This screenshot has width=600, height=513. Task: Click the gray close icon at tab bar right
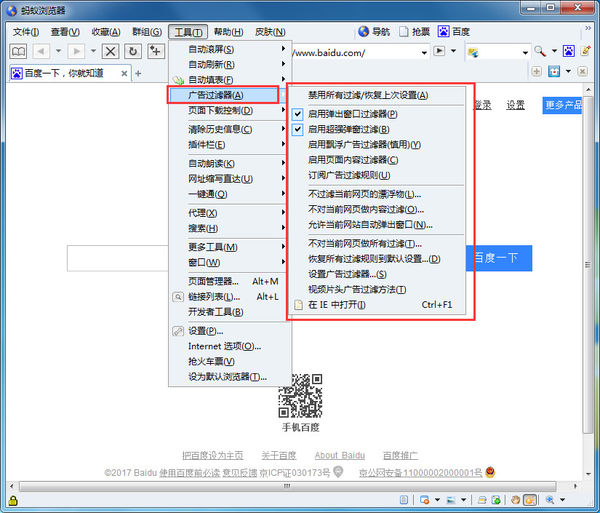point(582,72)
